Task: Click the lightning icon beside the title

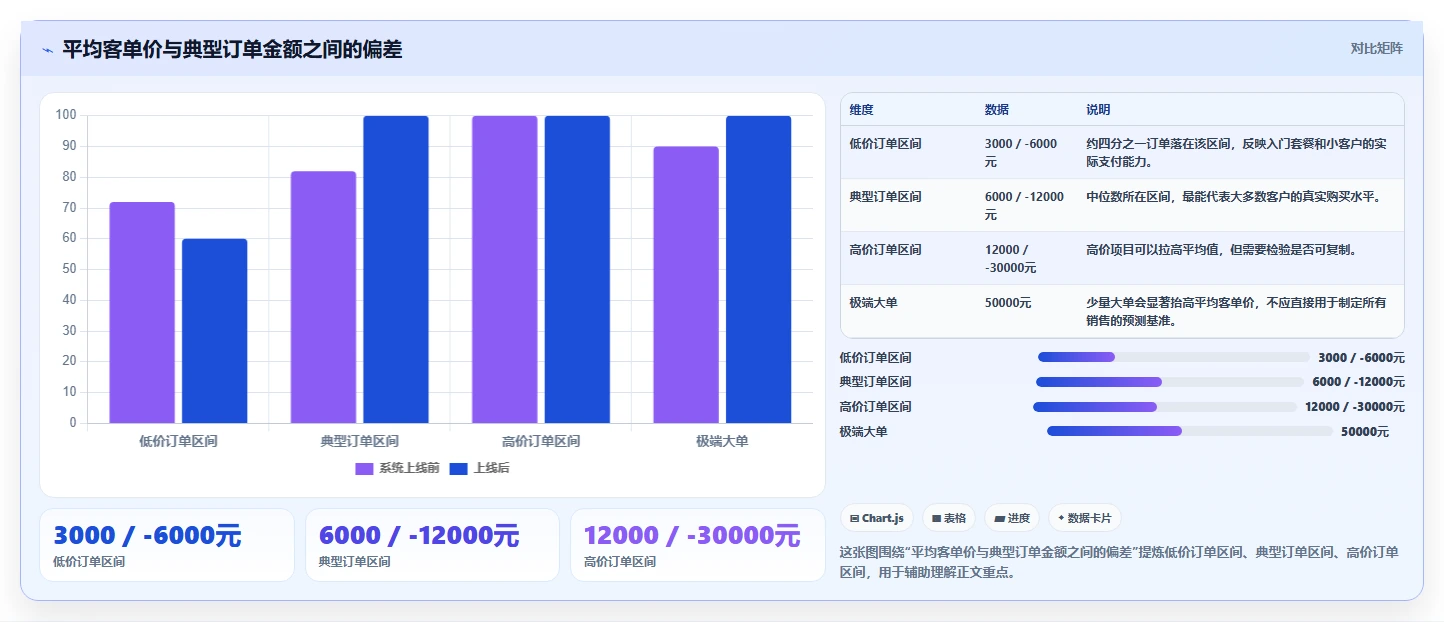Action: (47, 50)
